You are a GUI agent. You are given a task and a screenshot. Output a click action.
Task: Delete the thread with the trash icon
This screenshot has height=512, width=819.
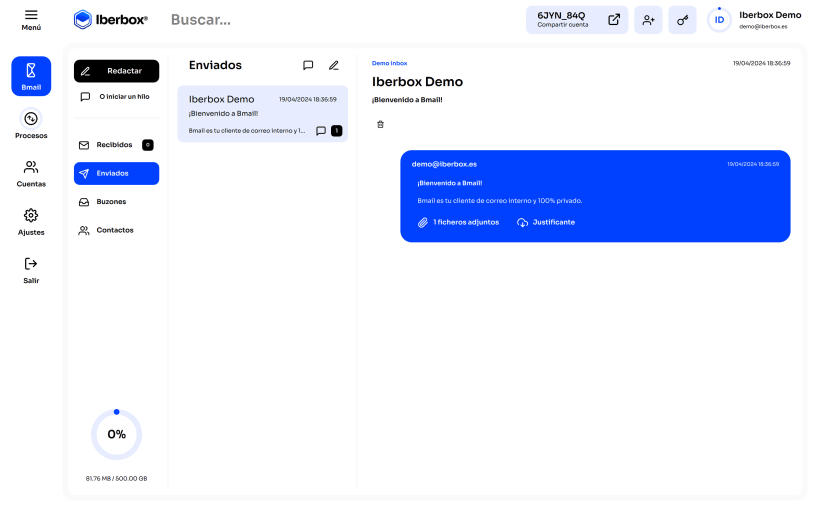380,124
